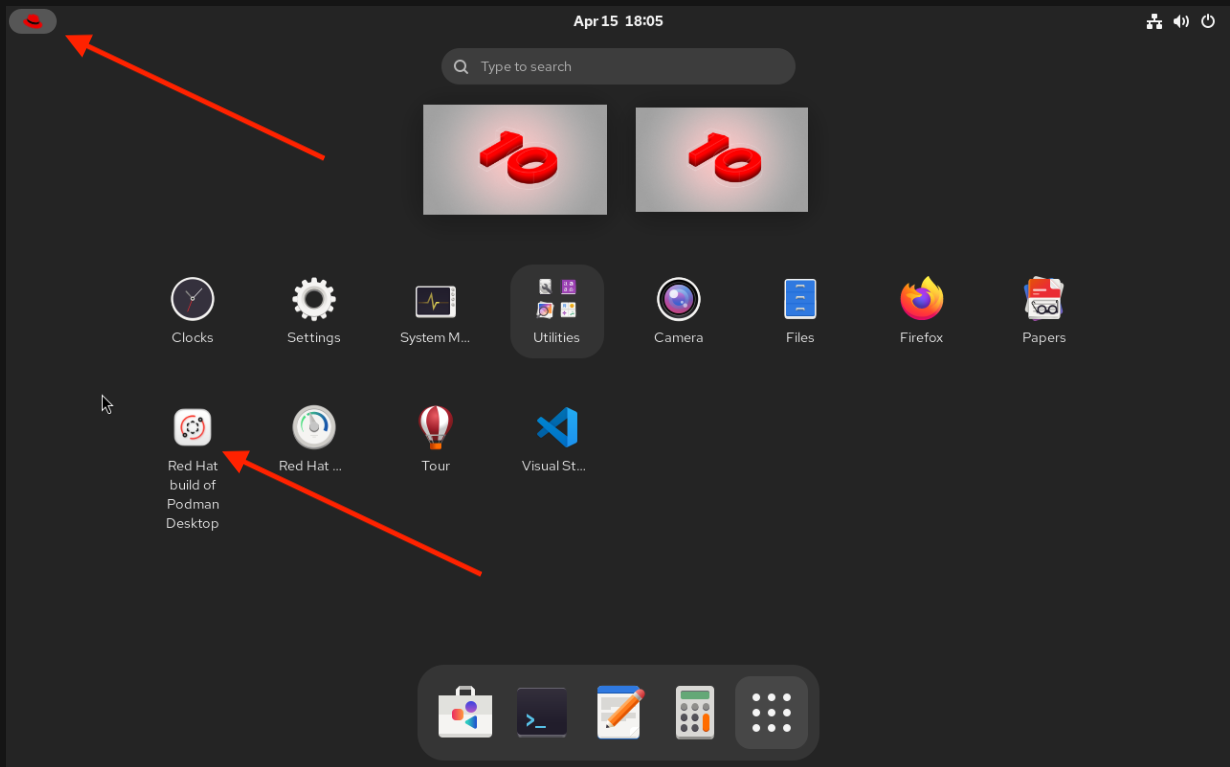This screenshot has height=767, width=1230.
Task: Launch Terminal from the dock
Action: click(x=541, y=712)
